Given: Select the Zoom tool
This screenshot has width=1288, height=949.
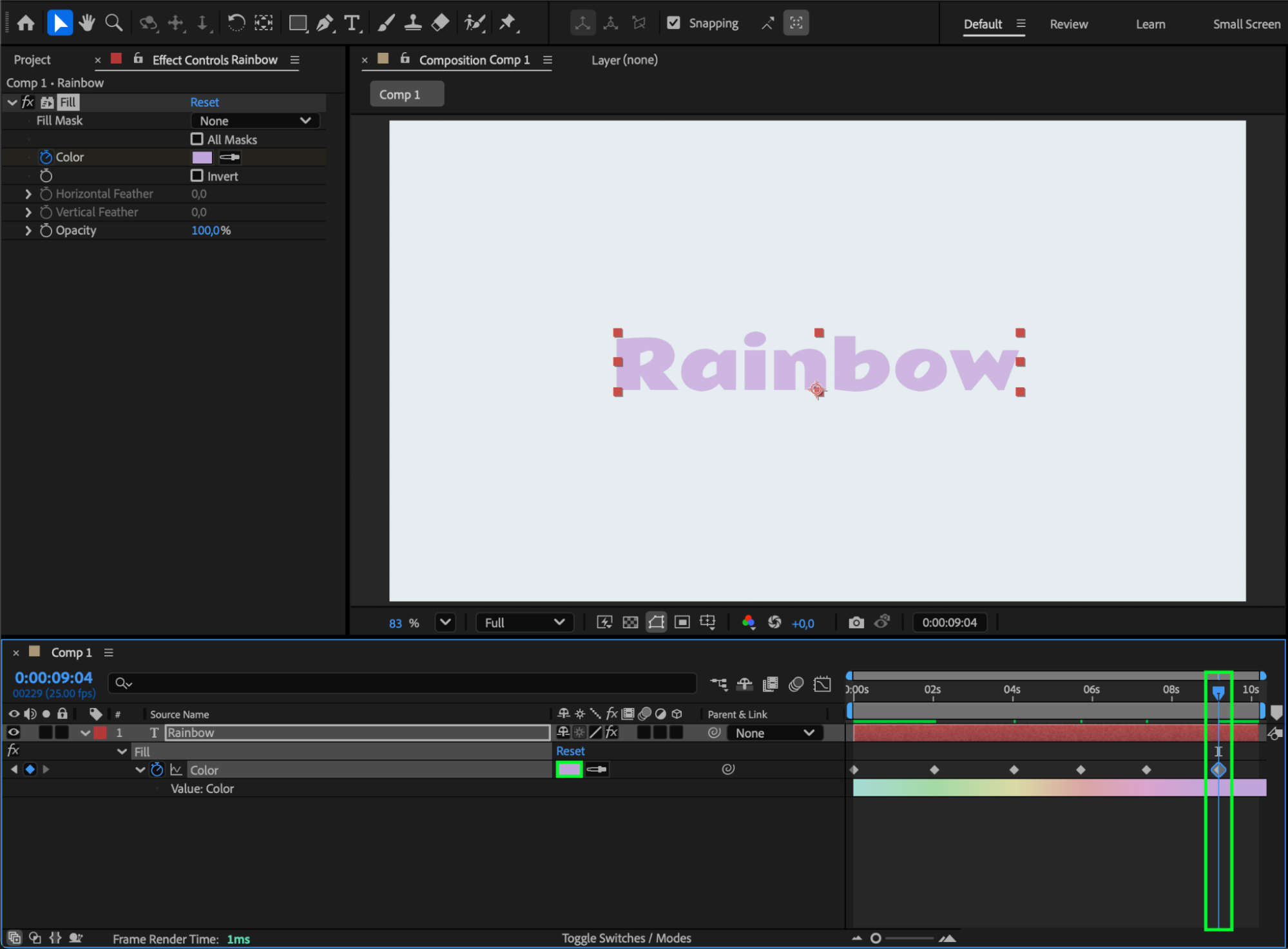Looking at the screenshot, I should point(113,23).
